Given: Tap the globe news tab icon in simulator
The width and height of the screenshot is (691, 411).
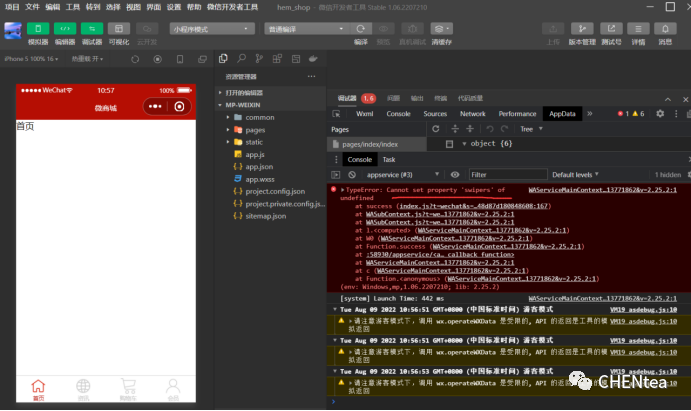Looking at the screenshot, I should pyautogui.click(x=83, y=386).
